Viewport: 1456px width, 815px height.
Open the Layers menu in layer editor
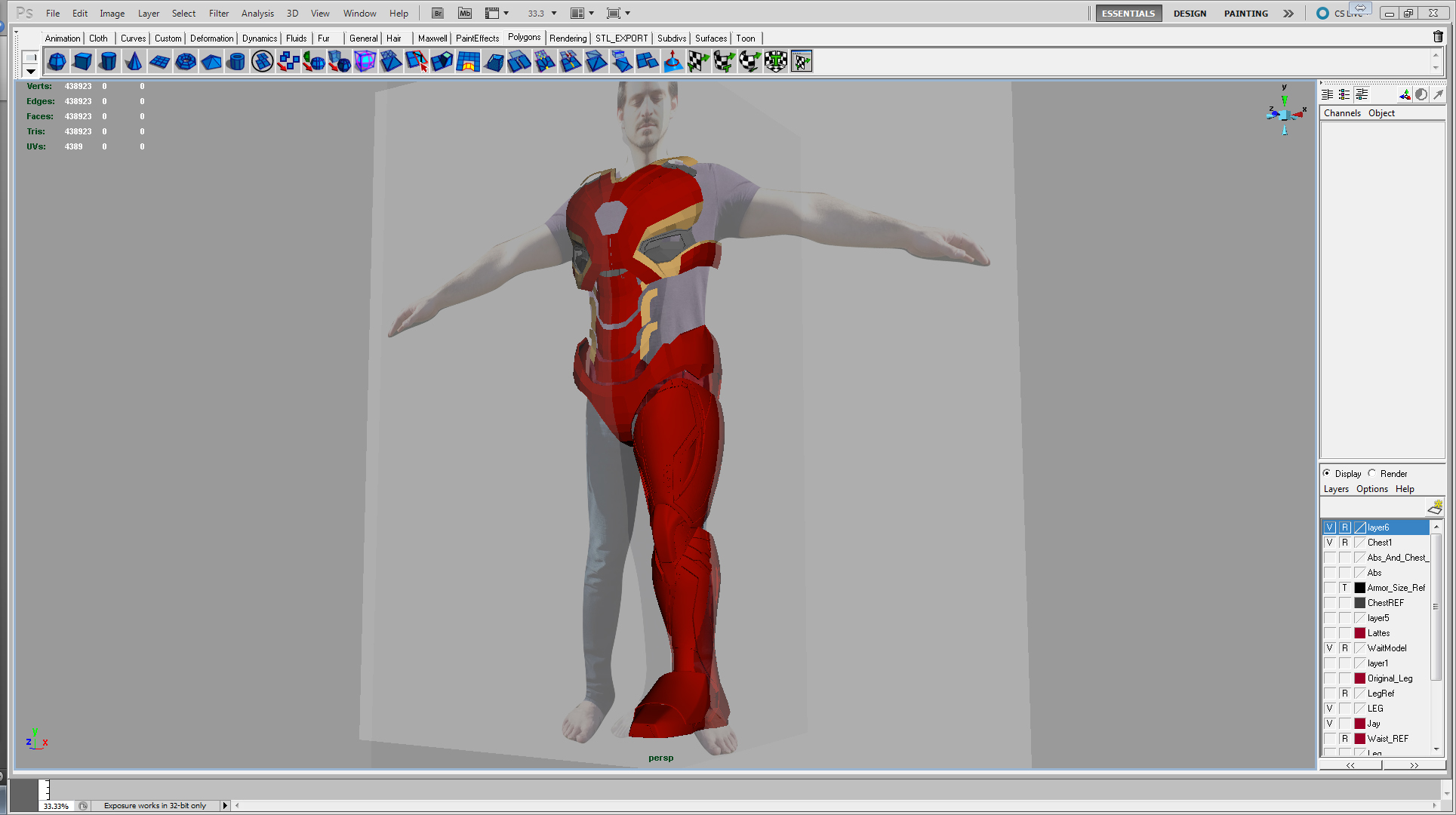pos(1336,489)
